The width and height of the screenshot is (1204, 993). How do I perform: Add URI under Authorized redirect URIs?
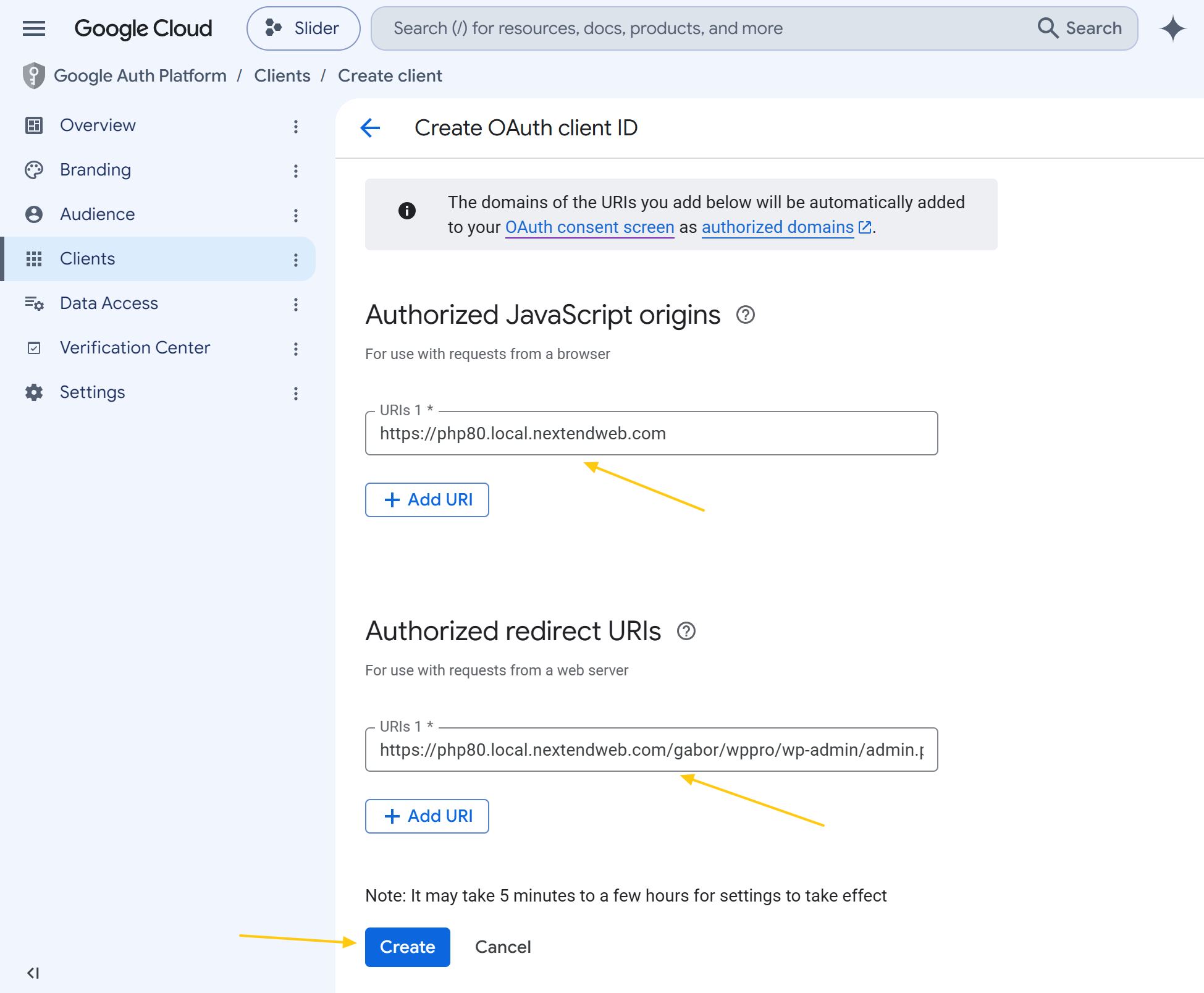click(427, 816)
